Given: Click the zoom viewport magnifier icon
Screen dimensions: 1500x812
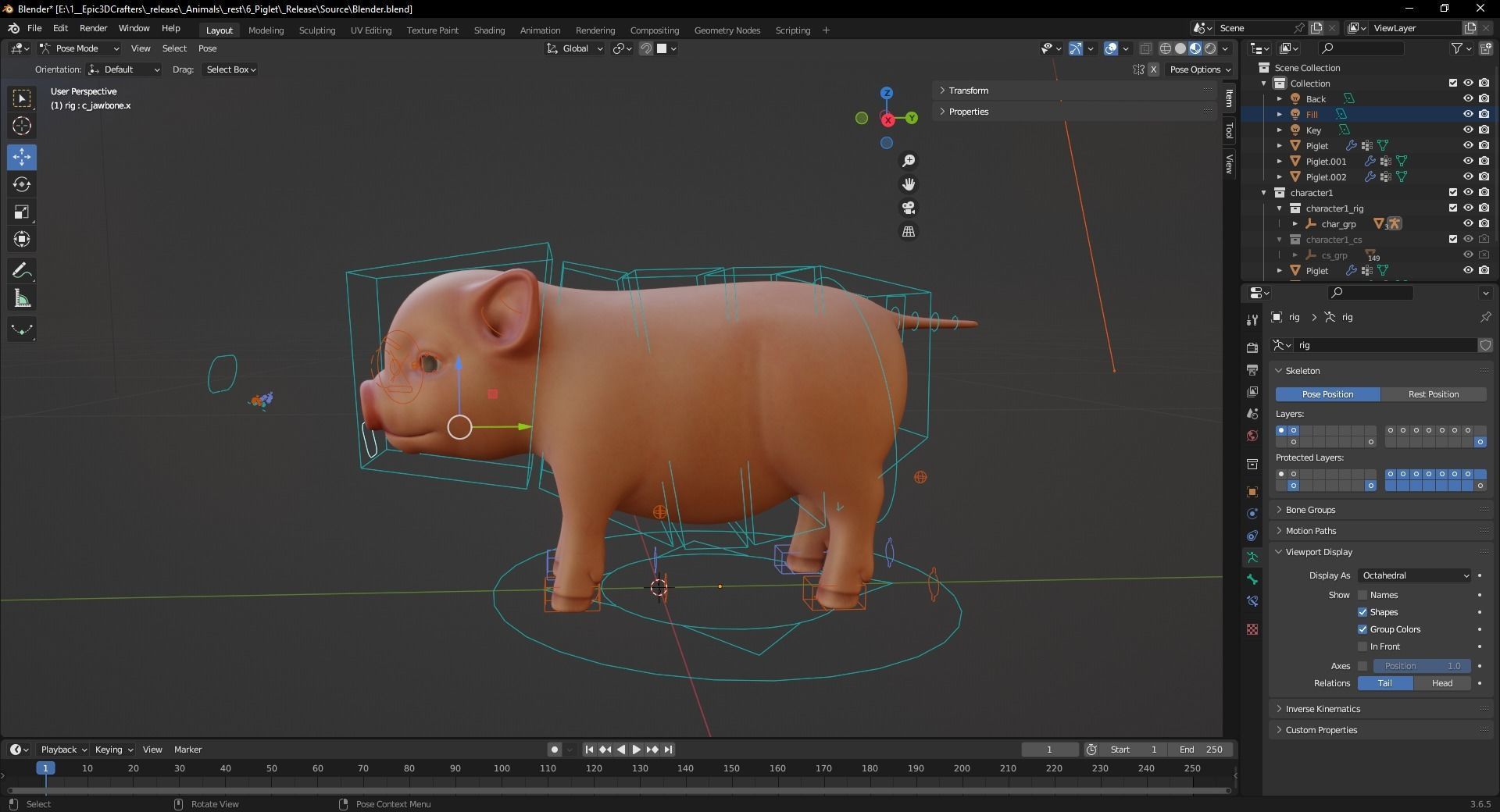Looking at the screenshot, I should 909,161.
